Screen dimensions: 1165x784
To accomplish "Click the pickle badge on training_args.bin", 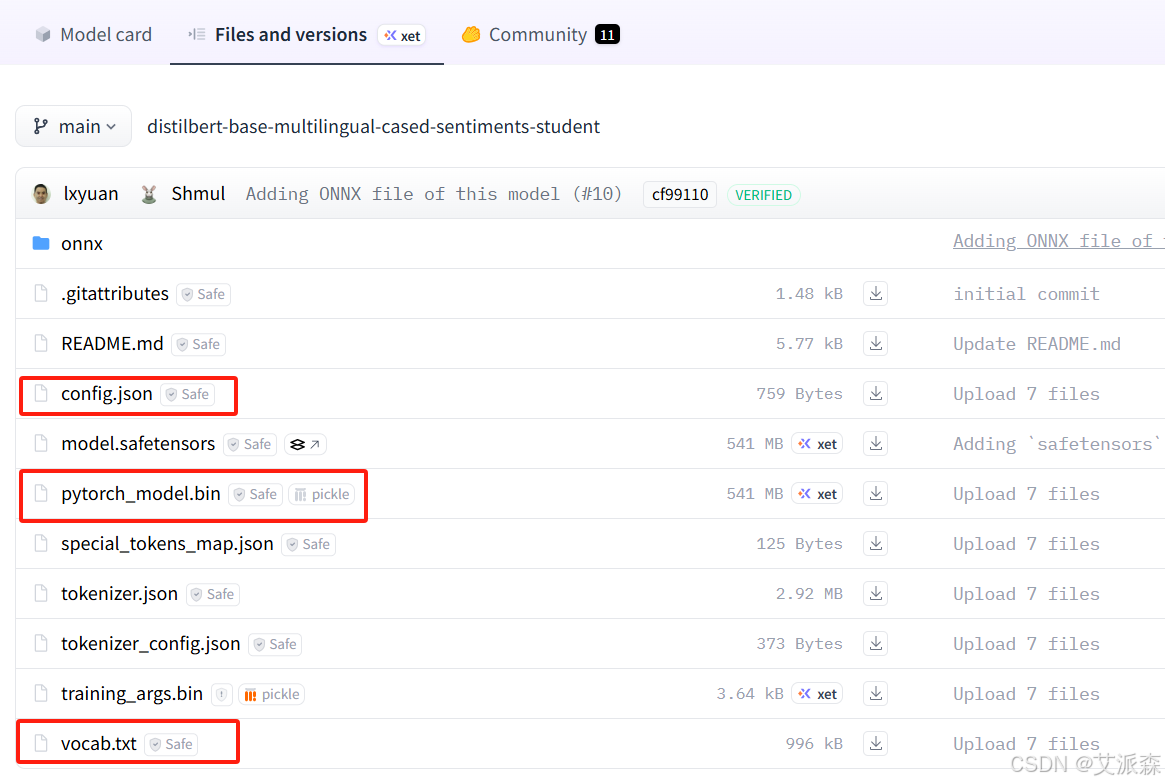I will tap(271, 693).
